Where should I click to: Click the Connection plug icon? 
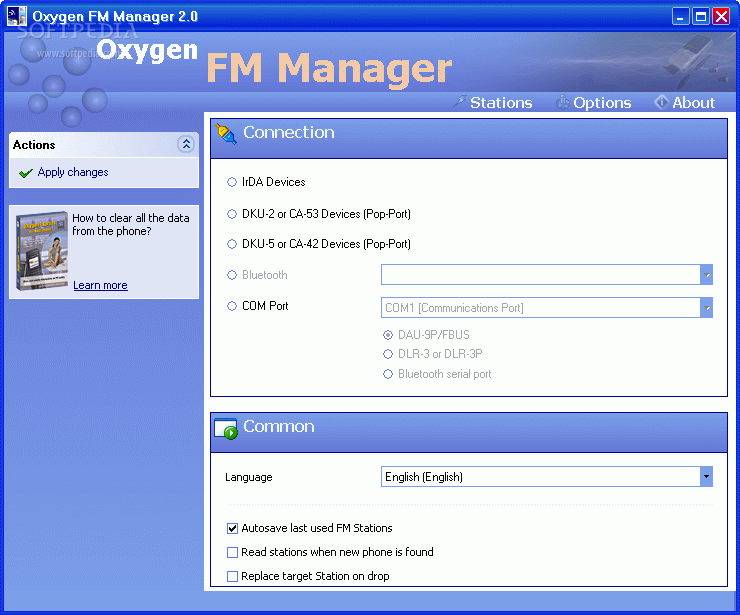tap(226, 134)
